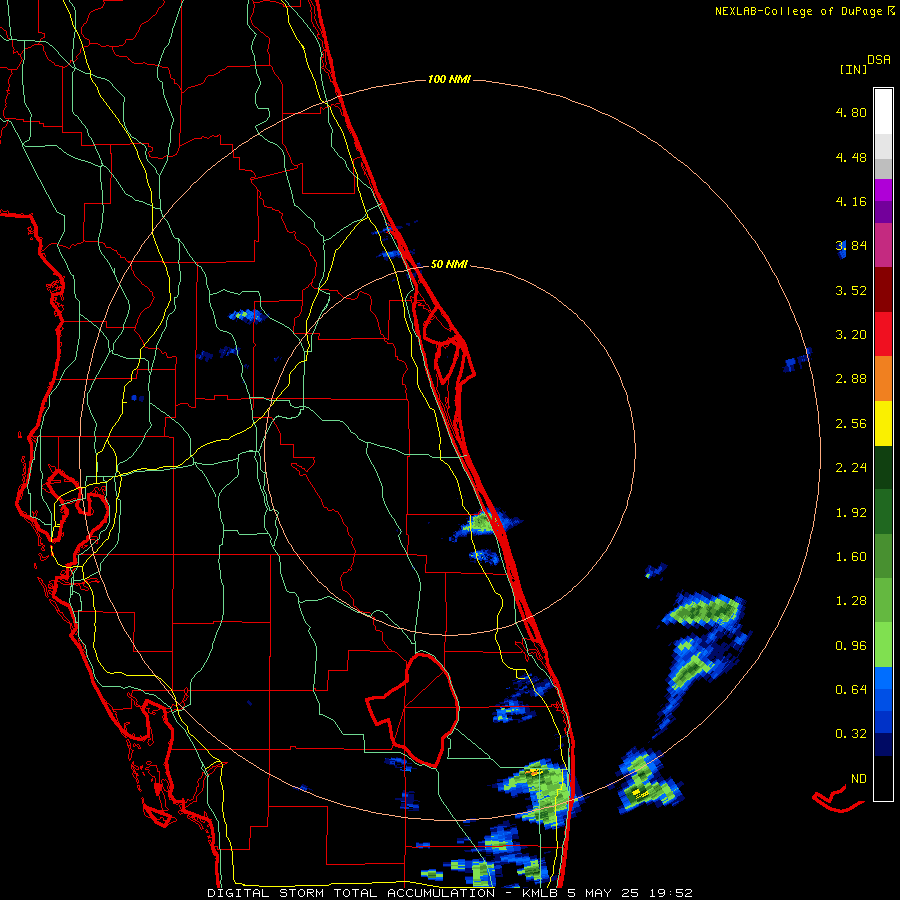Click the 0.64 legend value

851,690
